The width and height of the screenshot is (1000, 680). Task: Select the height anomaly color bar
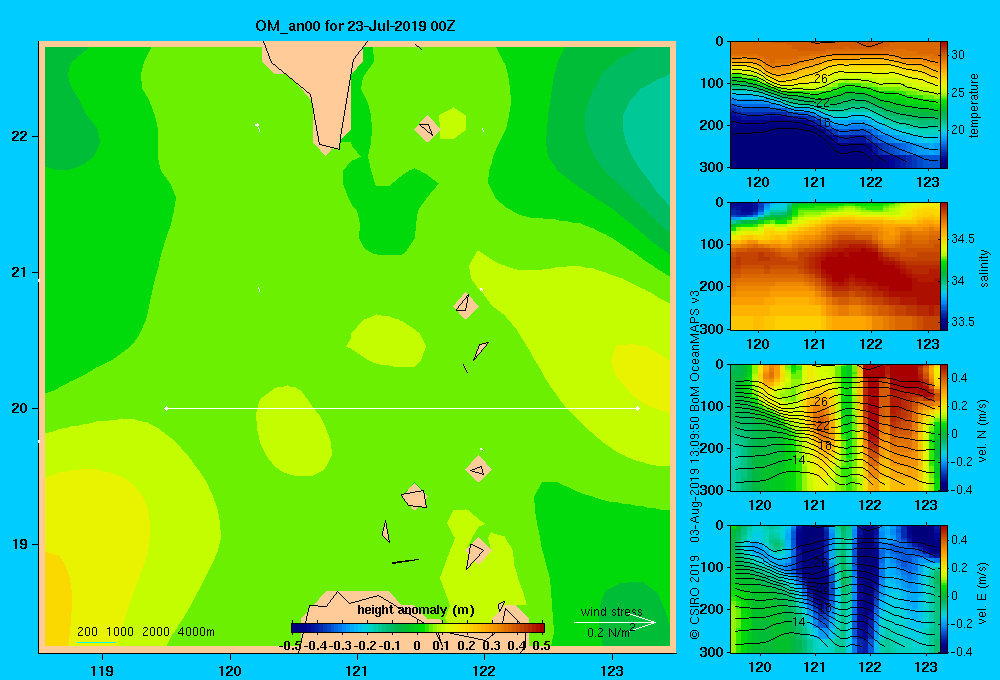click(x=418, y=628)
